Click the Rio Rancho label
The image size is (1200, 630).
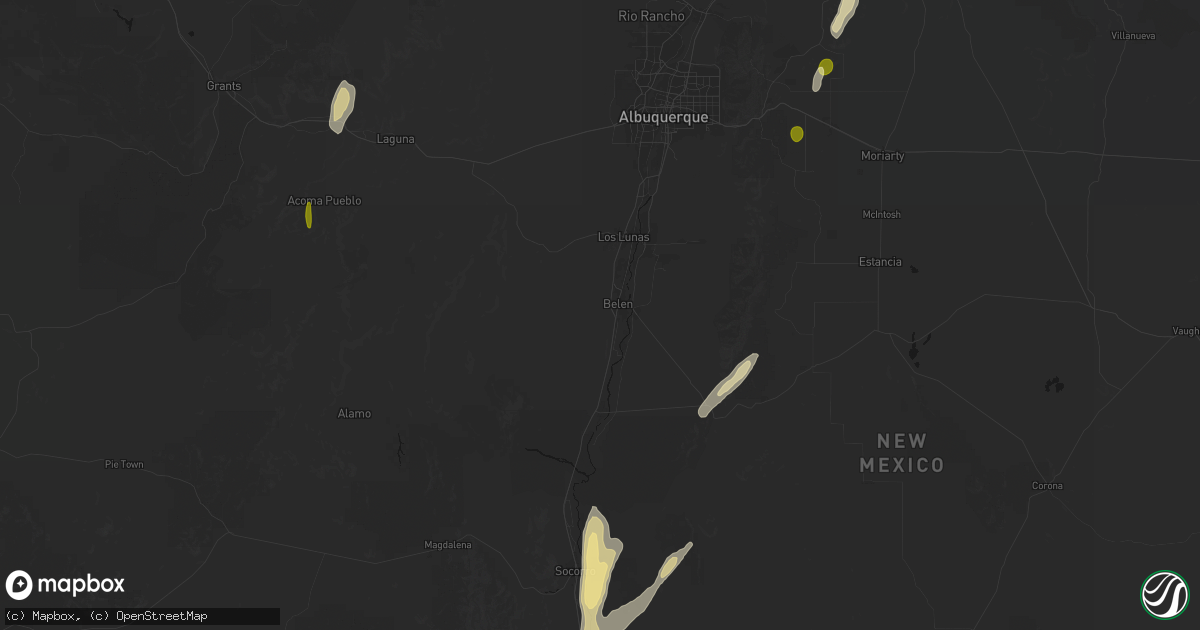pyautogui.click(x=652, y=16)
